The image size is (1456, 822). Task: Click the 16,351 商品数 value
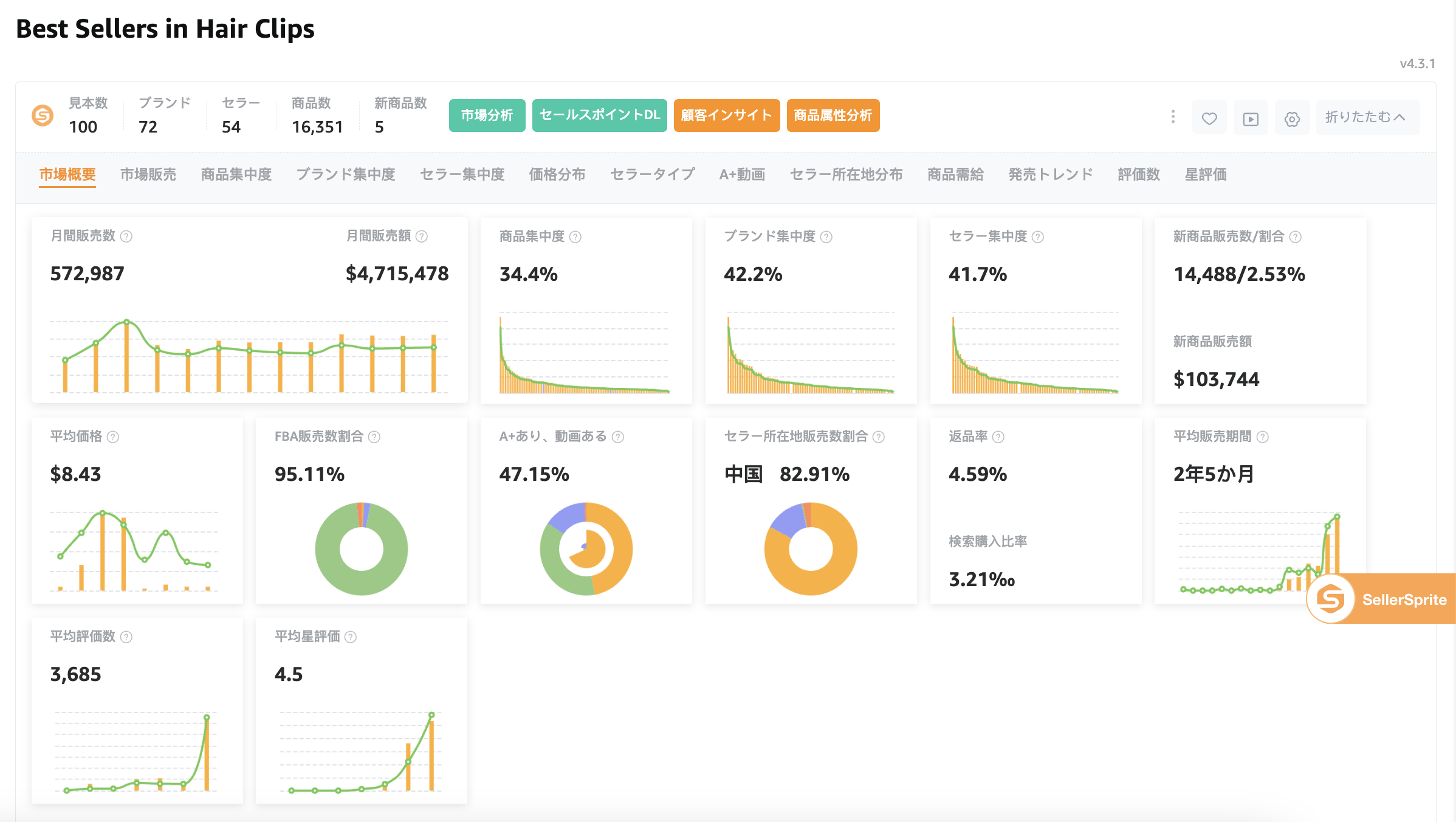[x=317, y=126]
